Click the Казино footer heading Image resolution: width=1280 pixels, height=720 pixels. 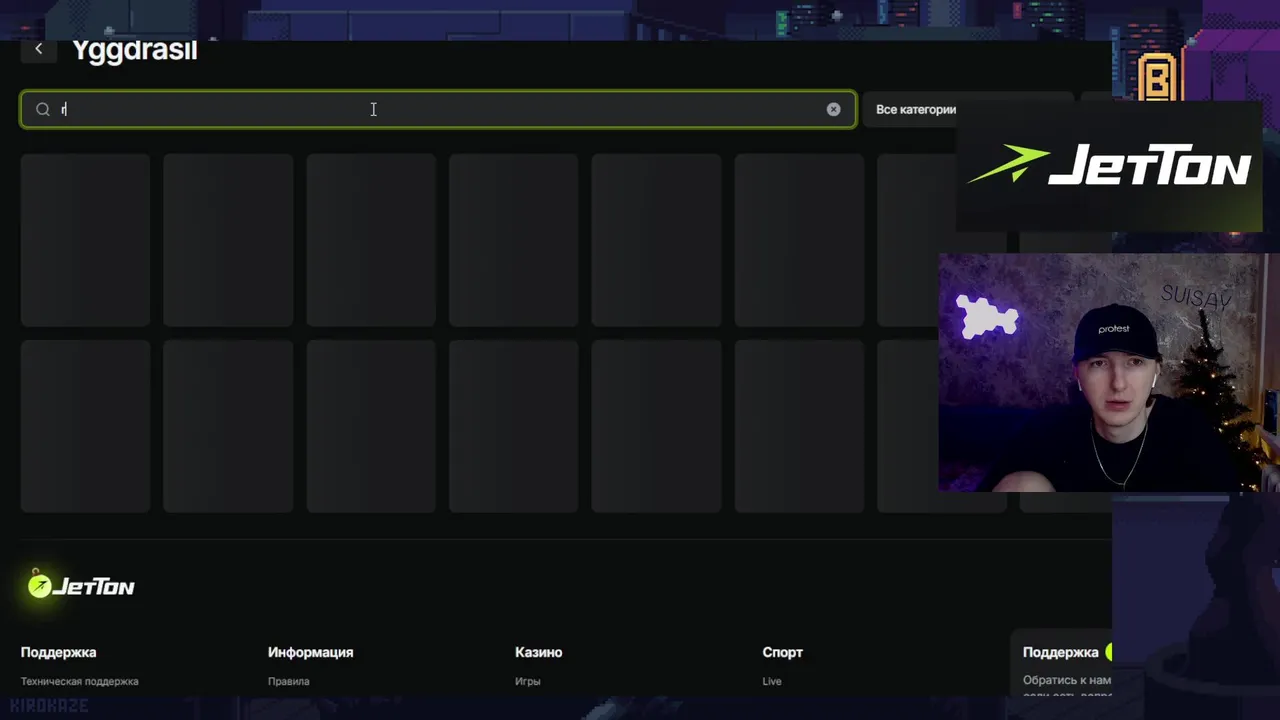click(538, 652)
